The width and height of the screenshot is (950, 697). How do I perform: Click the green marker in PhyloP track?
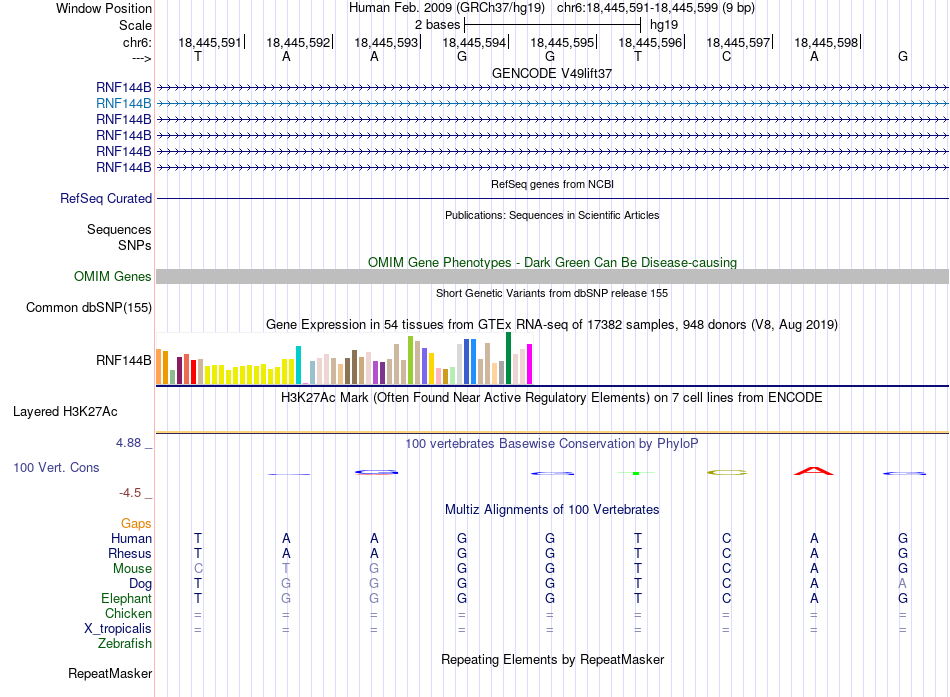pos(636,473)
